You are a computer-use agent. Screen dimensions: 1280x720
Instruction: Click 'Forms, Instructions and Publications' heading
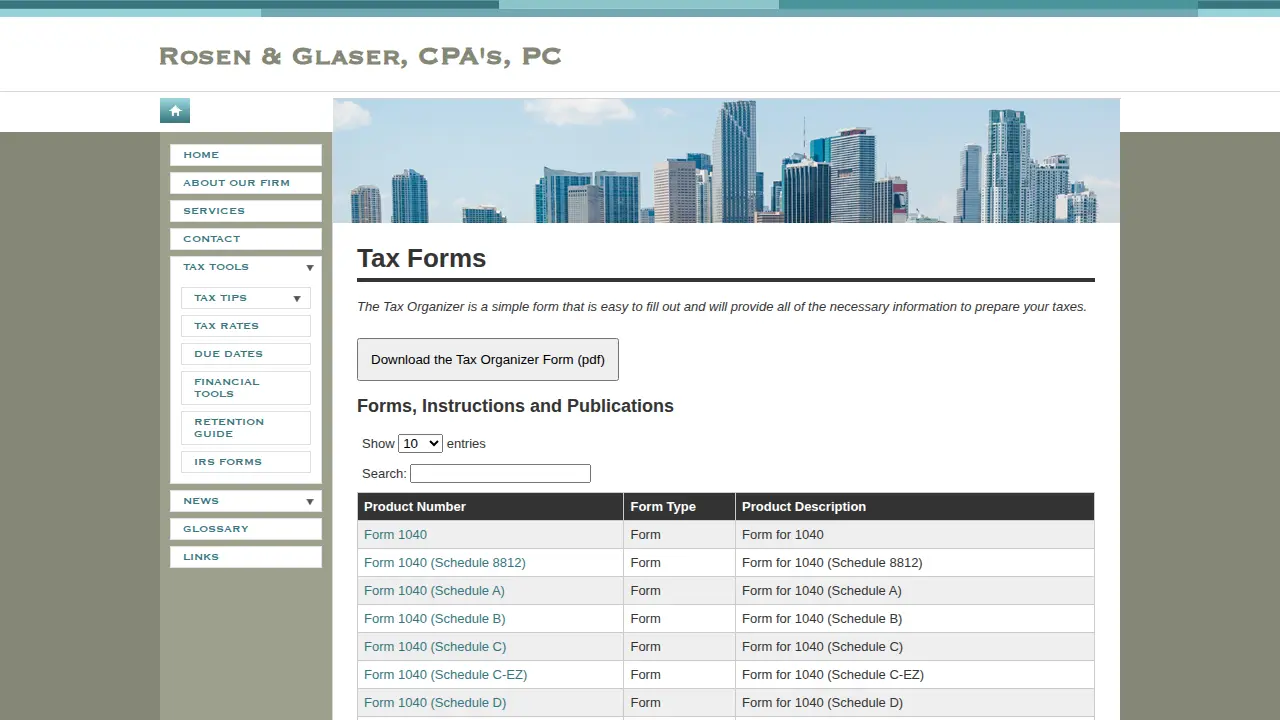pyautogui.click(x=515, y=406)
